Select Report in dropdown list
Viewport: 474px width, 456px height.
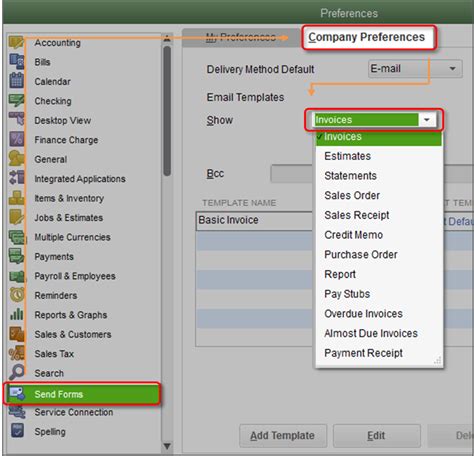click(379, 274)
